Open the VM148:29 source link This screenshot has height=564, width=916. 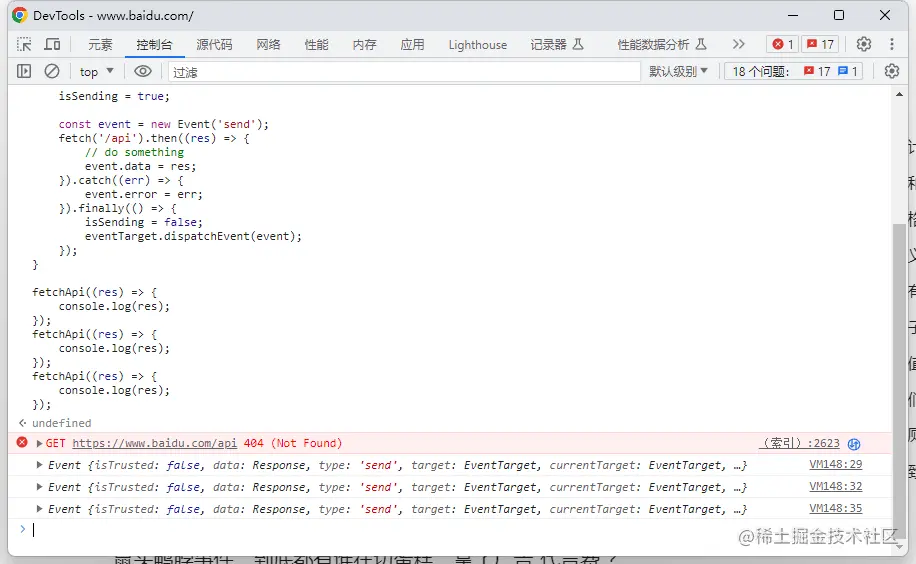[835, 464]
